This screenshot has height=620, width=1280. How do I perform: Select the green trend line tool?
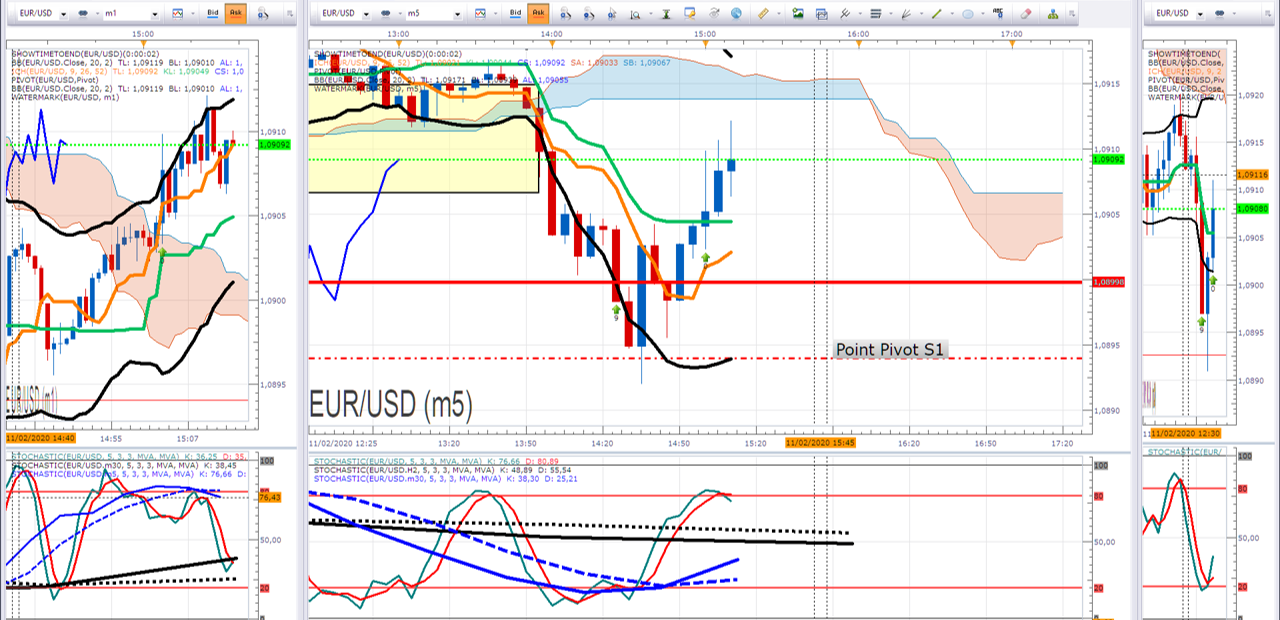[937, 14]
